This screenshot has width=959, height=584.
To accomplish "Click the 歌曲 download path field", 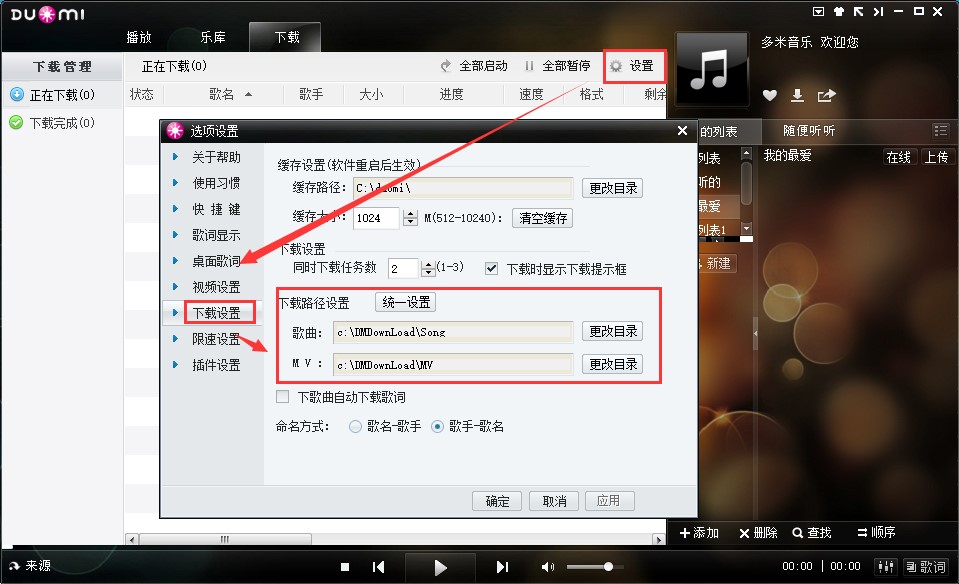I will pos(453,331).
